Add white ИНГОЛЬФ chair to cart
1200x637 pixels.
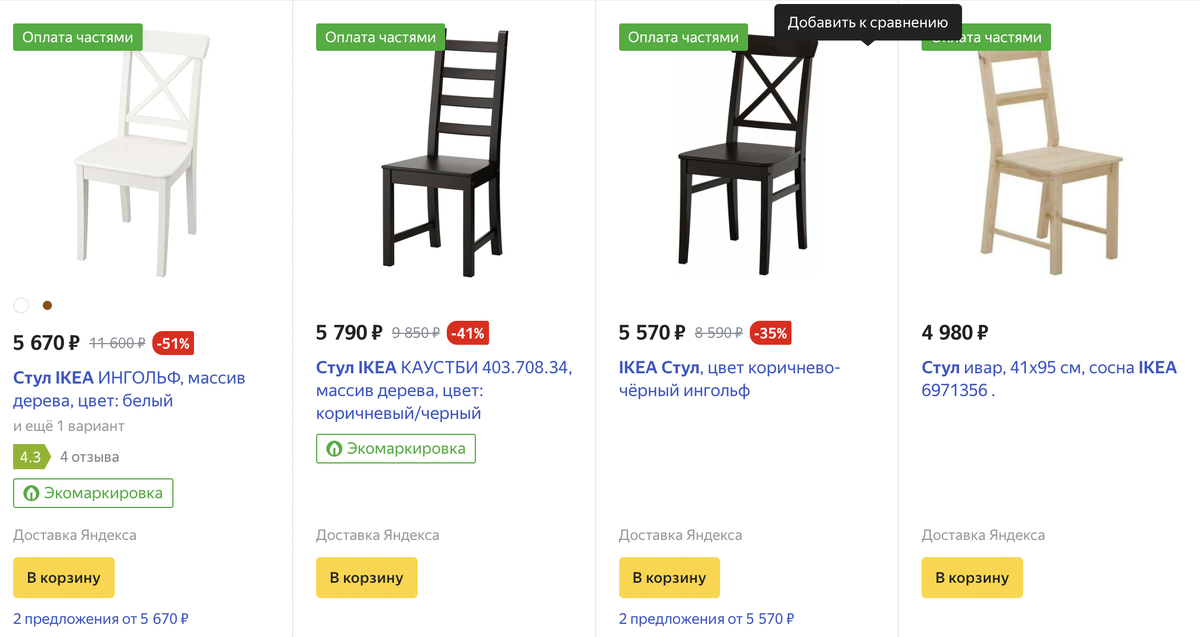64,577
